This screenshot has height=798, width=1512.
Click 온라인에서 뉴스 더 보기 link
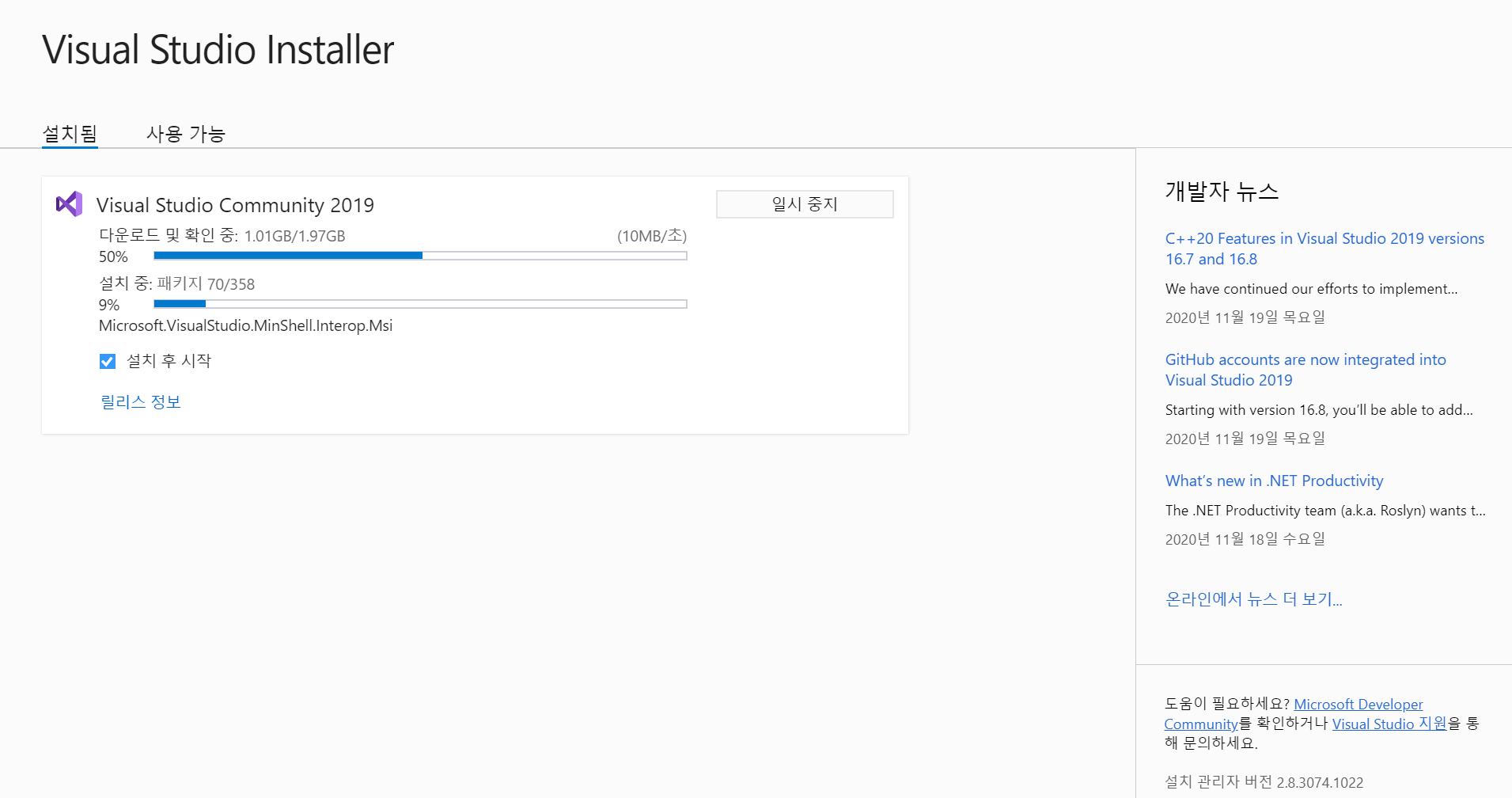[x=1253, y=599]
